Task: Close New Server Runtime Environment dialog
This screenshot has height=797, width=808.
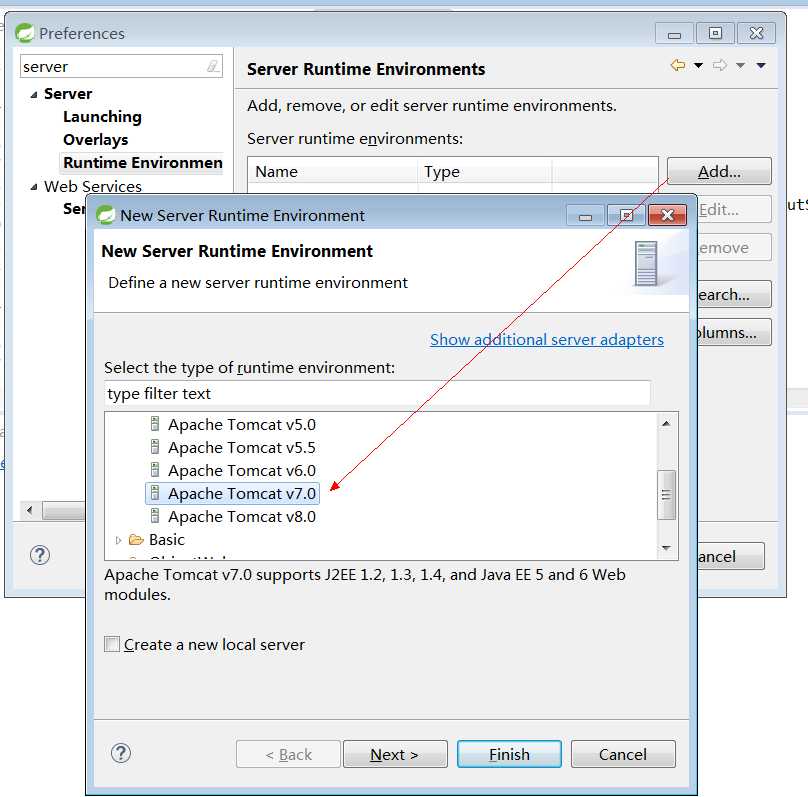Action: pyautogui.click(x=667, y=215)
